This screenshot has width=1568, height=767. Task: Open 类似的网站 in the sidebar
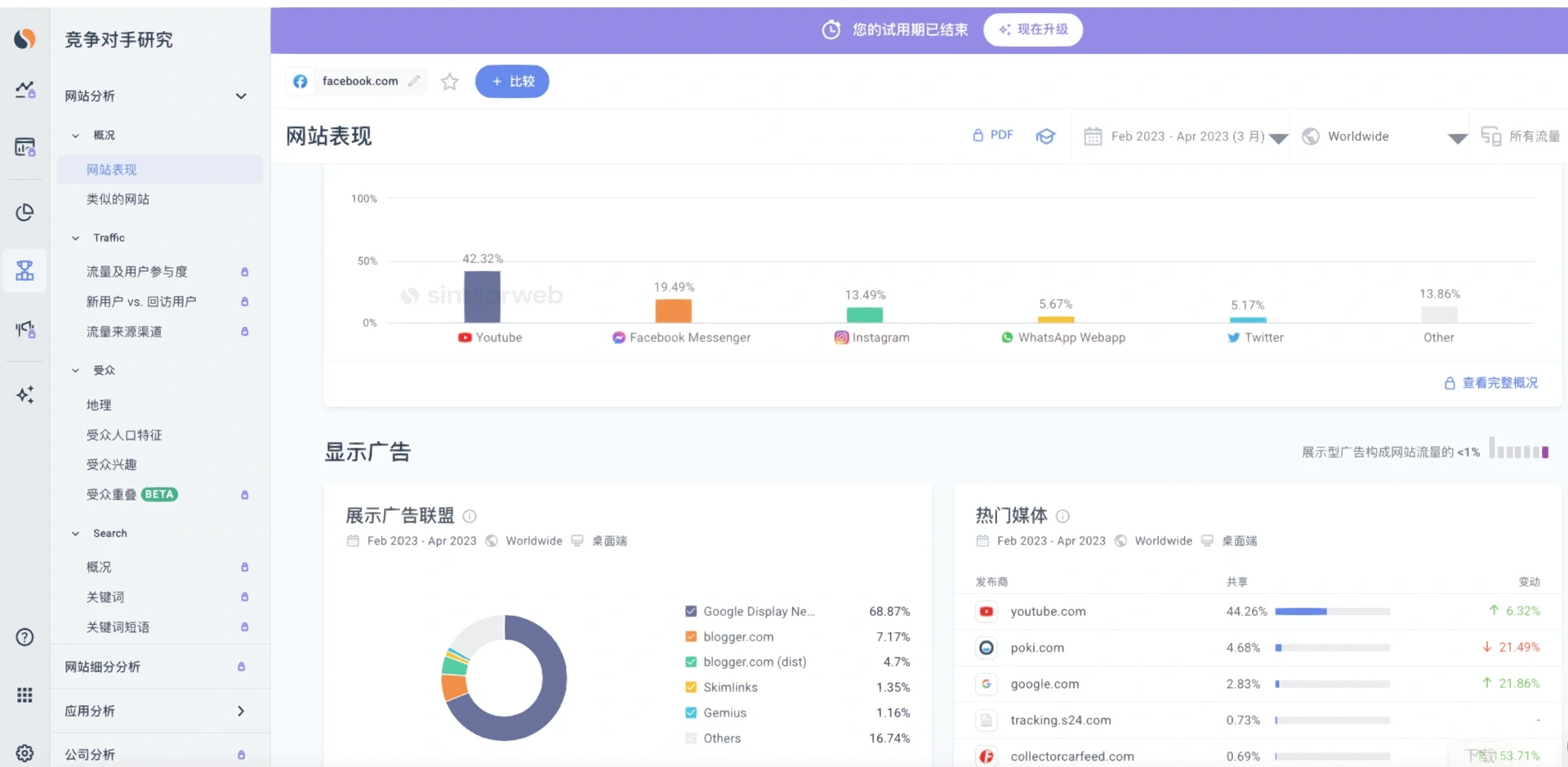[118, 199]
